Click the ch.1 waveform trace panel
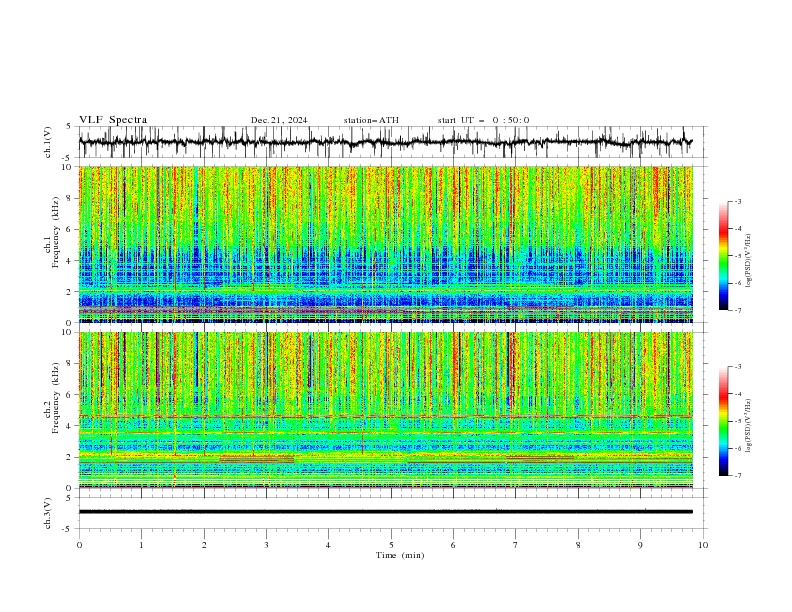792x612 pixels. coord(392,142)
